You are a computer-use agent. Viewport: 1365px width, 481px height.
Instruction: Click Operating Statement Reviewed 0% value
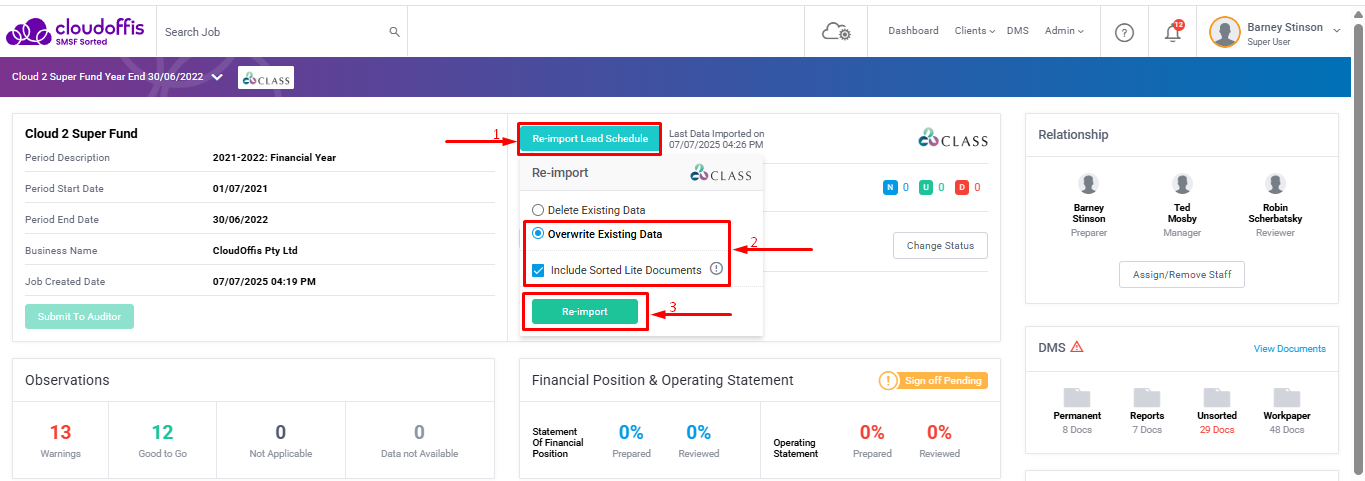(x=939, y=432)
